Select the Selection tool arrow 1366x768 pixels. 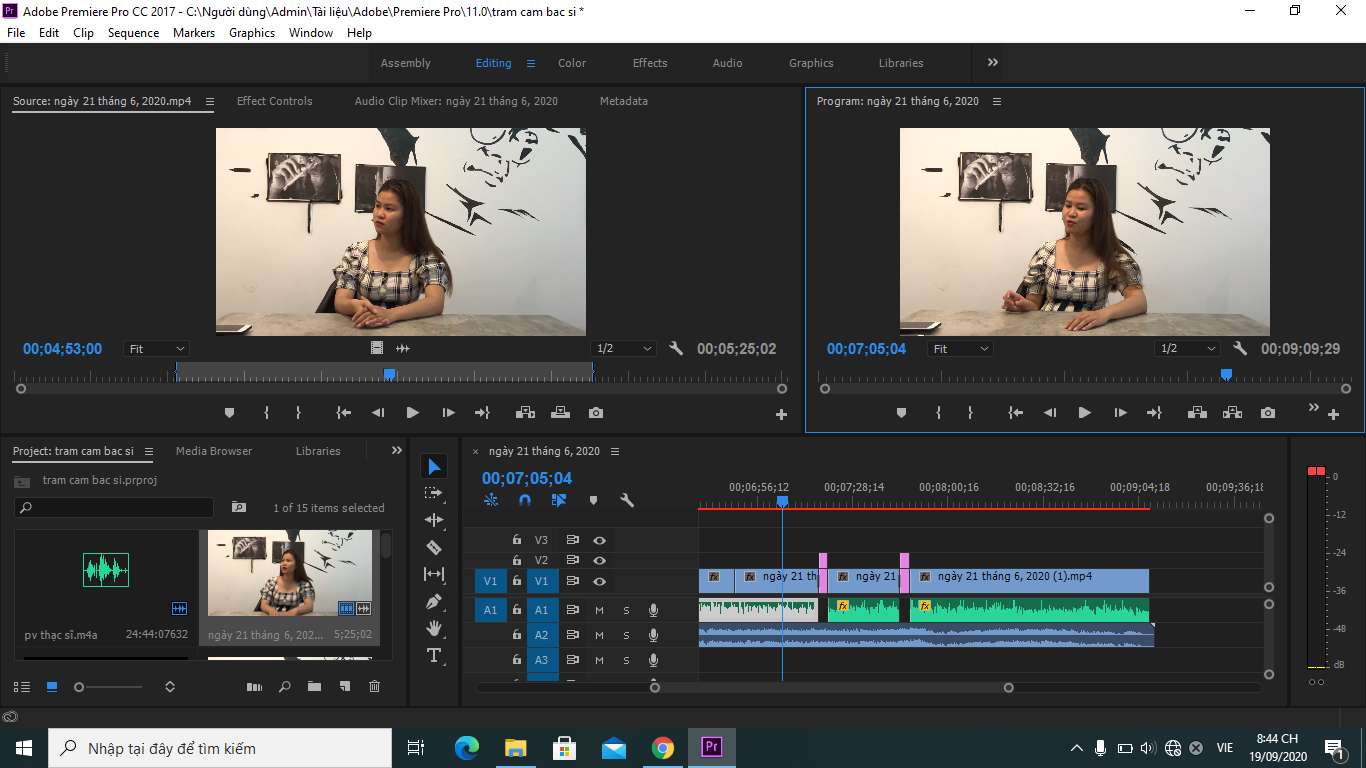(434, 466)
